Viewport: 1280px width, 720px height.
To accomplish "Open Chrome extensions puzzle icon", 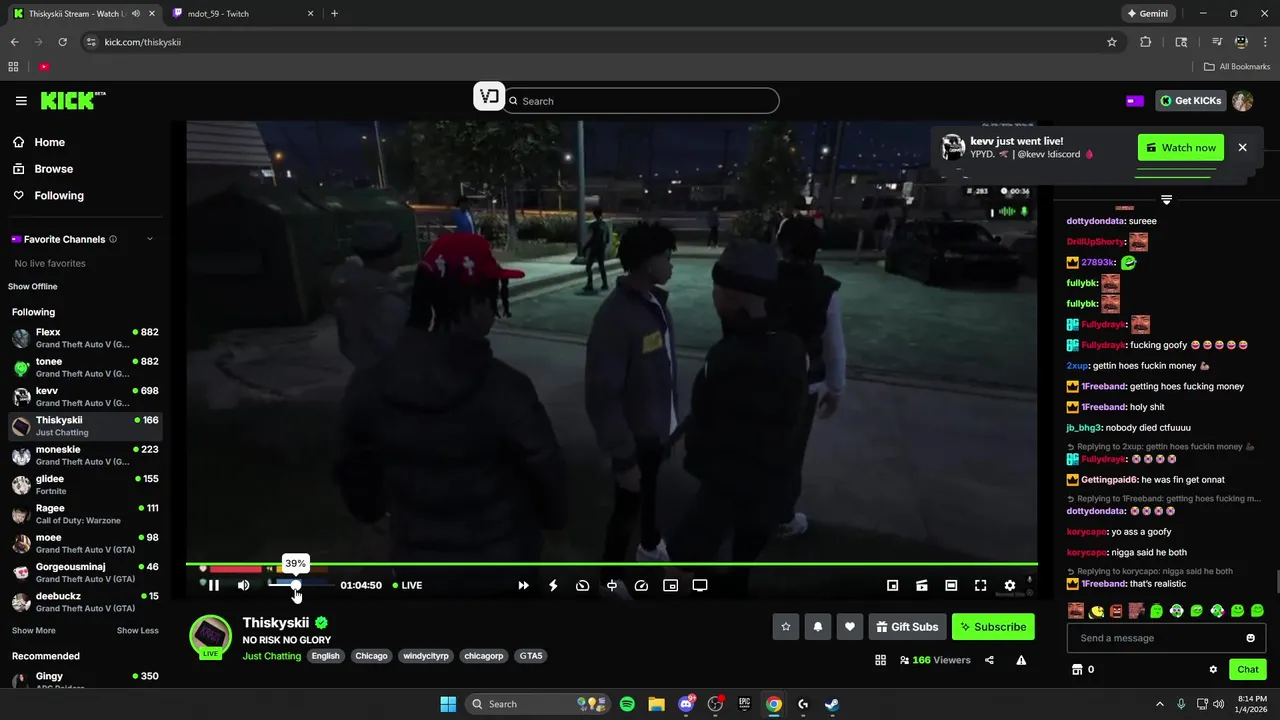I will pos(1146,42).
